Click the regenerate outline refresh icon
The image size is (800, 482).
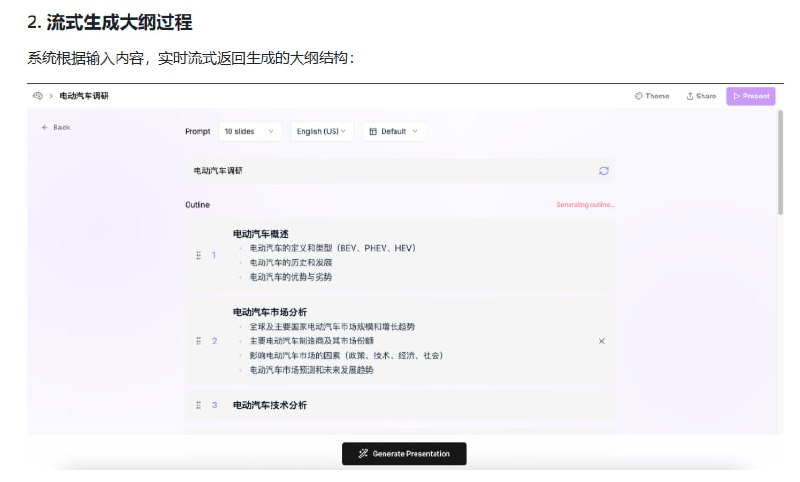(604, 171)
